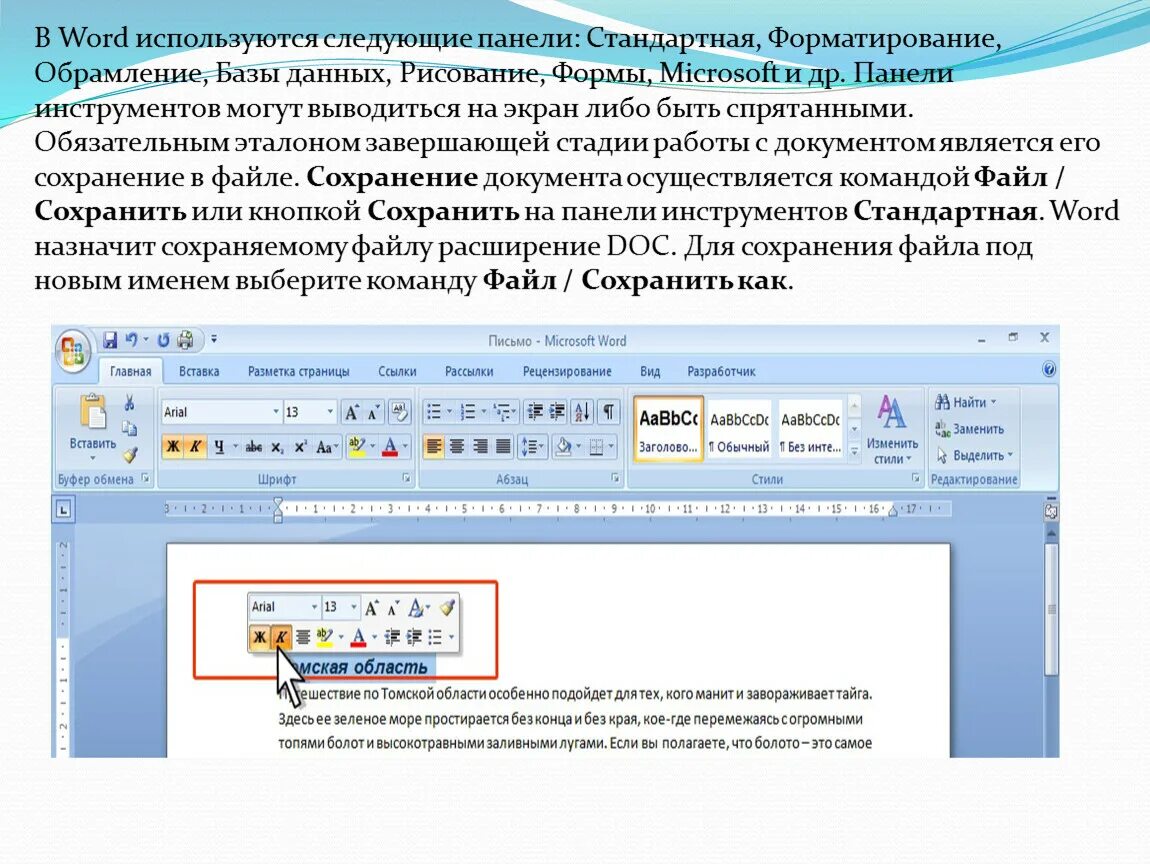Viewport: 1150px width, 864px height.
Task: Click Increase Indent icon in ribbon Абзац group
Action: pyautogui.click(x=558, y=412)
